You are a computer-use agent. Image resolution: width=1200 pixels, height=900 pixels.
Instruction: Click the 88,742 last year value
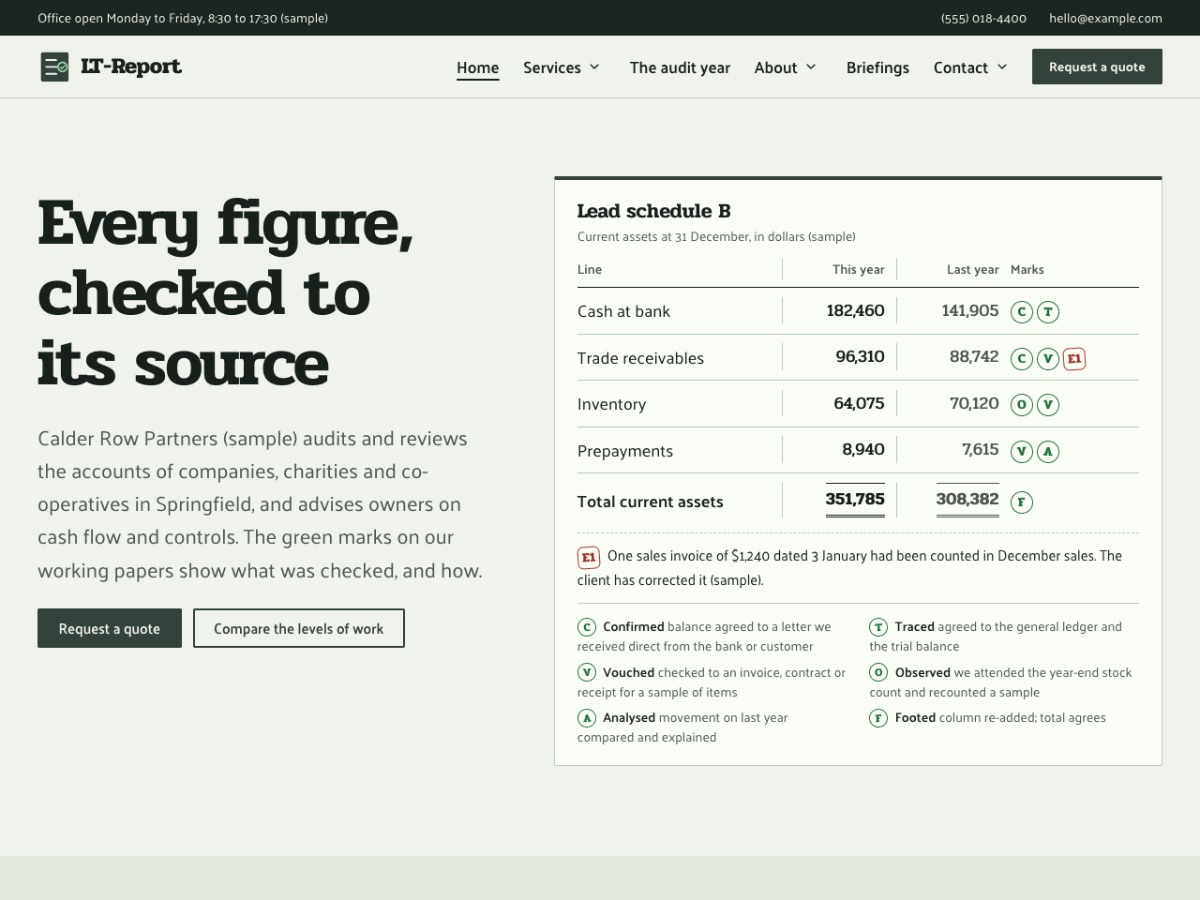pyautogui.click(x=974, y=357)
